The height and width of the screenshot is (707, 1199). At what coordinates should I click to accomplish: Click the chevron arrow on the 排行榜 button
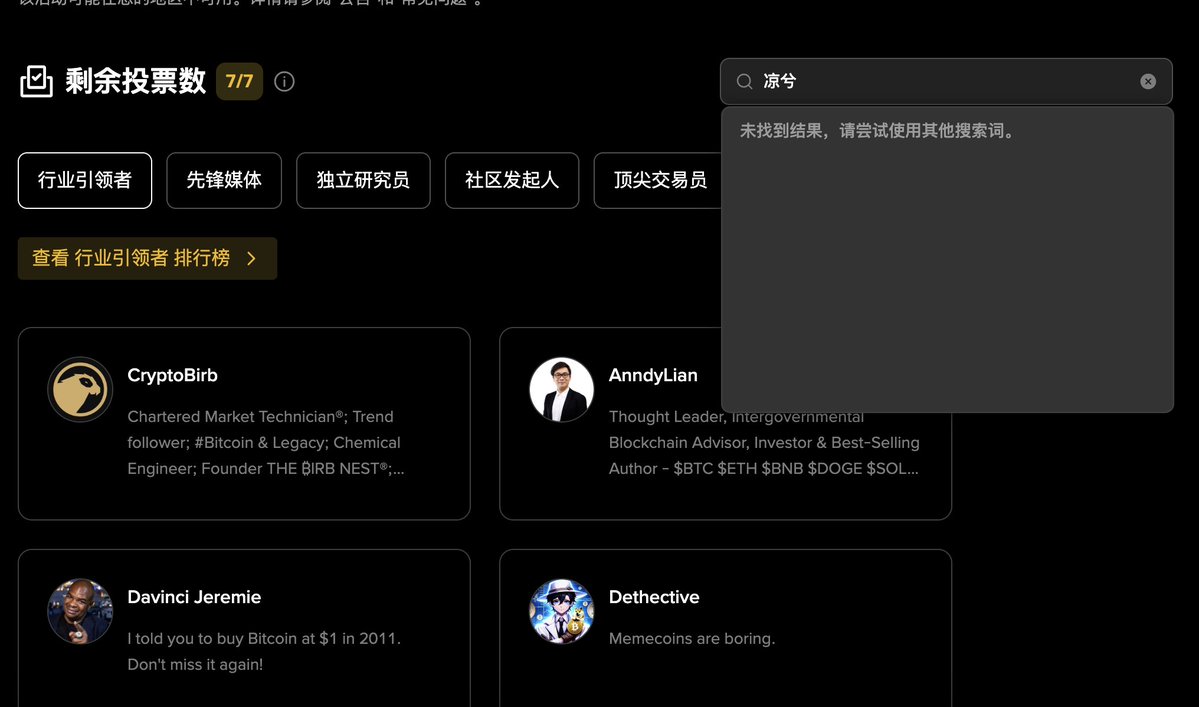252,258
